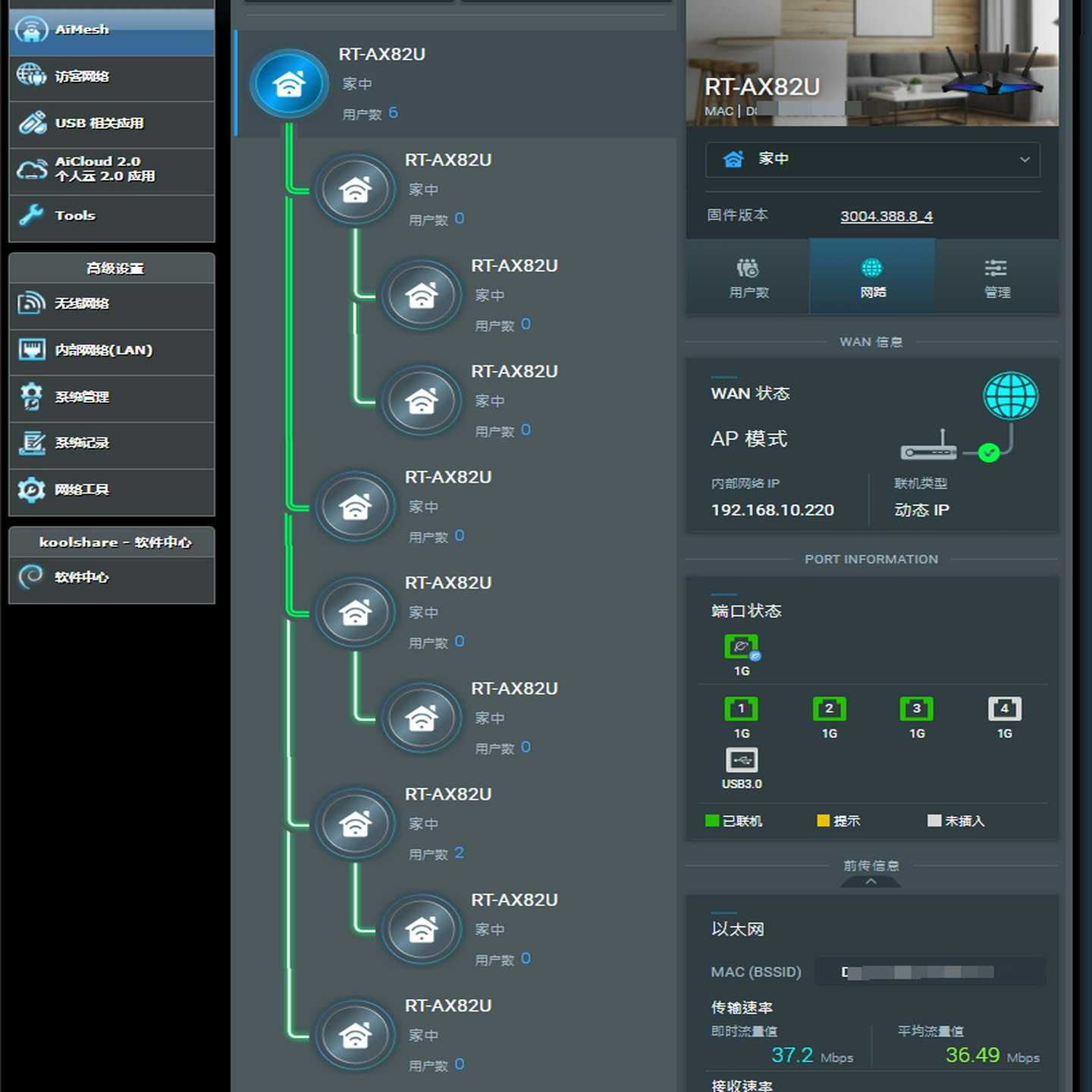Screen dimensions: 1092x1092
Task: Click the green 已联机 legend swatch
Action: click(x=711, y=821)
